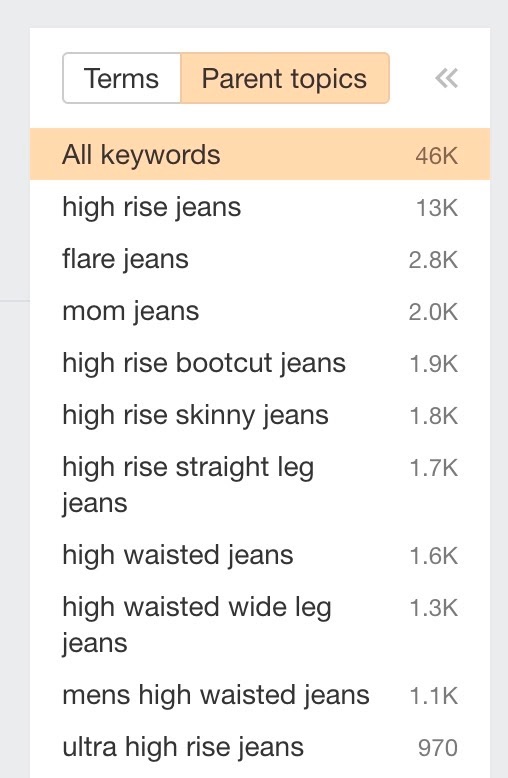Open the high rise jeans topic
Image resolution: width=508 pixels, height=778 pixels.
pos(260,207)
